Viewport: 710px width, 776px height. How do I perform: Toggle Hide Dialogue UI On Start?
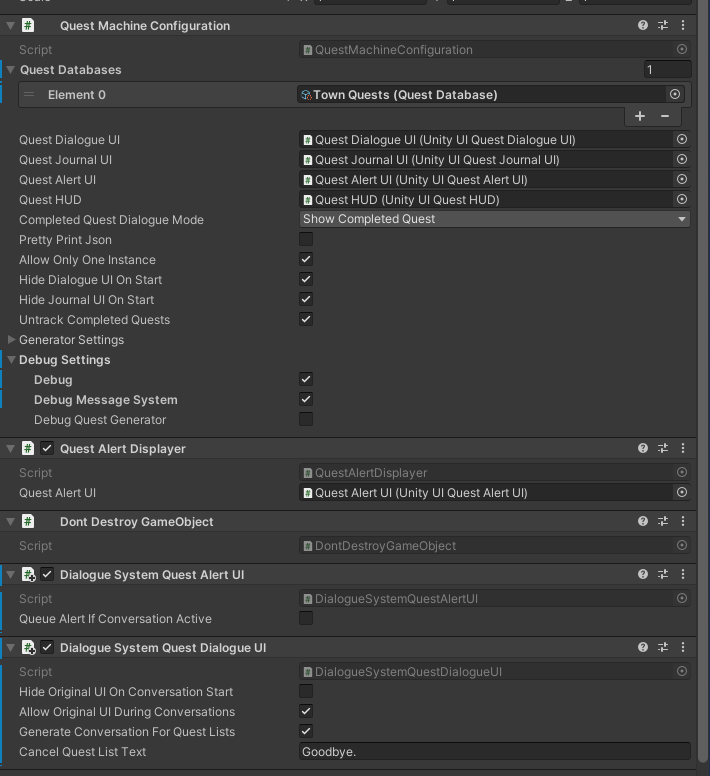(306, 279)
